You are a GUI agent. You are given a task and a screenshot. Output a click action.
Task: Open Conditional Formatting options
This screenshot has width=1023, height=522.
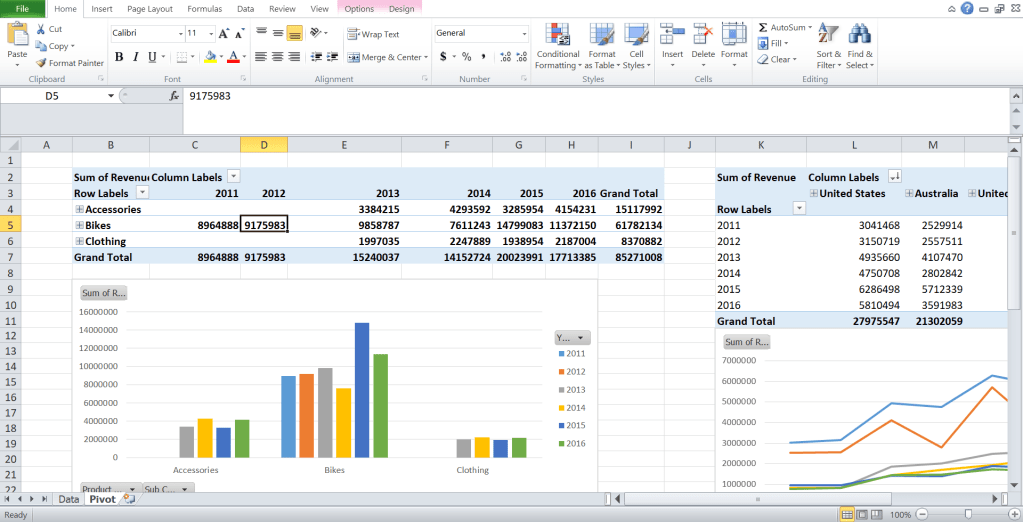pos(557,43)
